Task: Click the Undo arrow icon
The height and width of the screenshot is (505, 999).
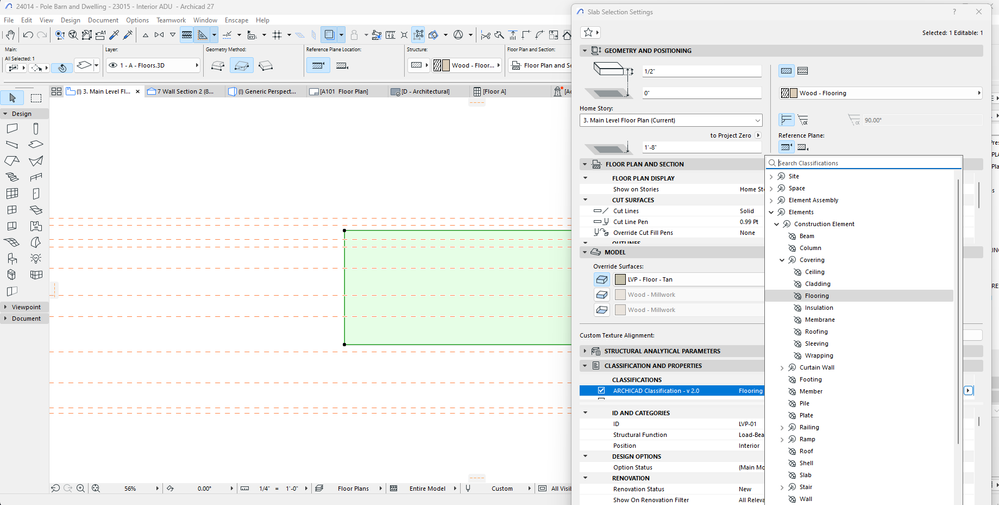Action: 27,35
